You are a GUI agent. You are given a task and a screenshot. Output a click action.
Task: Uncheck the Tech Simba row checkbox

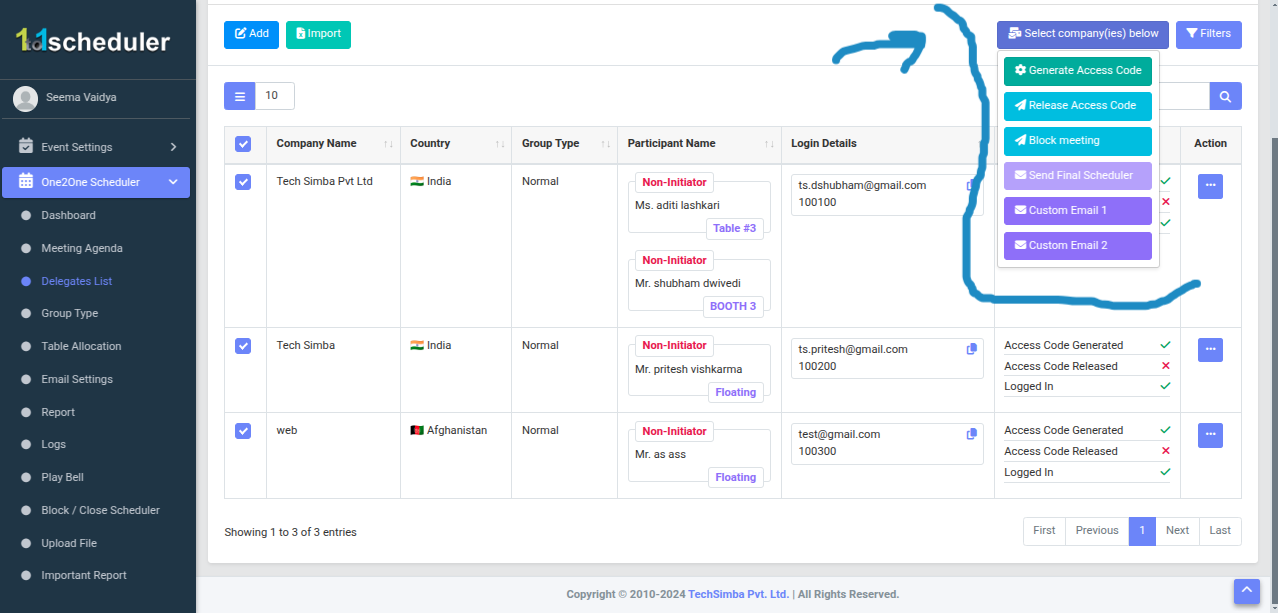pyautogui.click(x=243, y=345)
